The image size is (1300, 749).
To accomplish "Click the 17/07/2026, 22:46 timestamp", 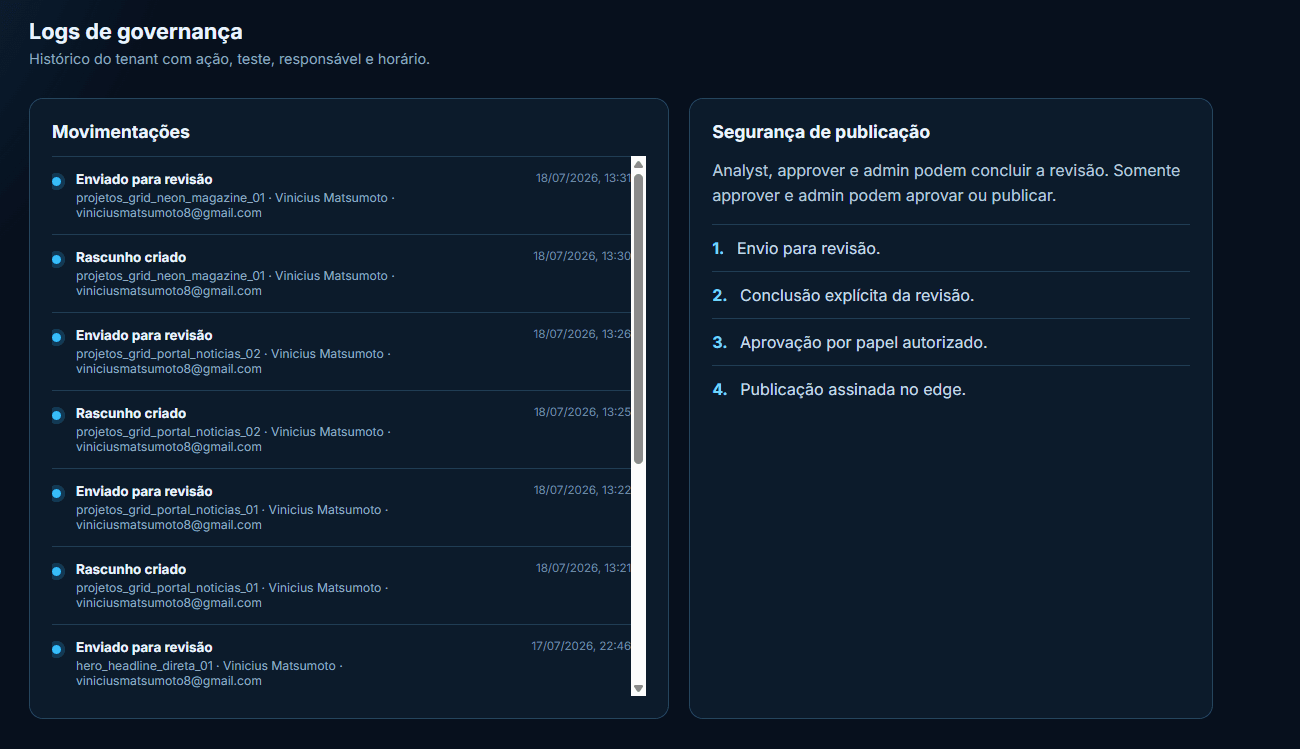I will (581, 646).
